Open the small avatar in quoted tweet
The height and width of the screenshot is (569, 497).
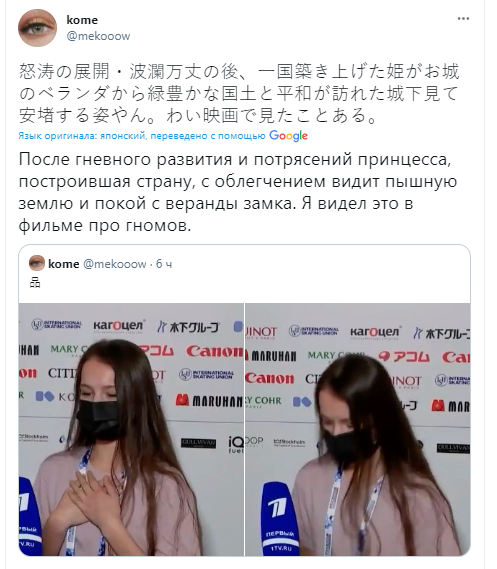click(x=37, y=263)
